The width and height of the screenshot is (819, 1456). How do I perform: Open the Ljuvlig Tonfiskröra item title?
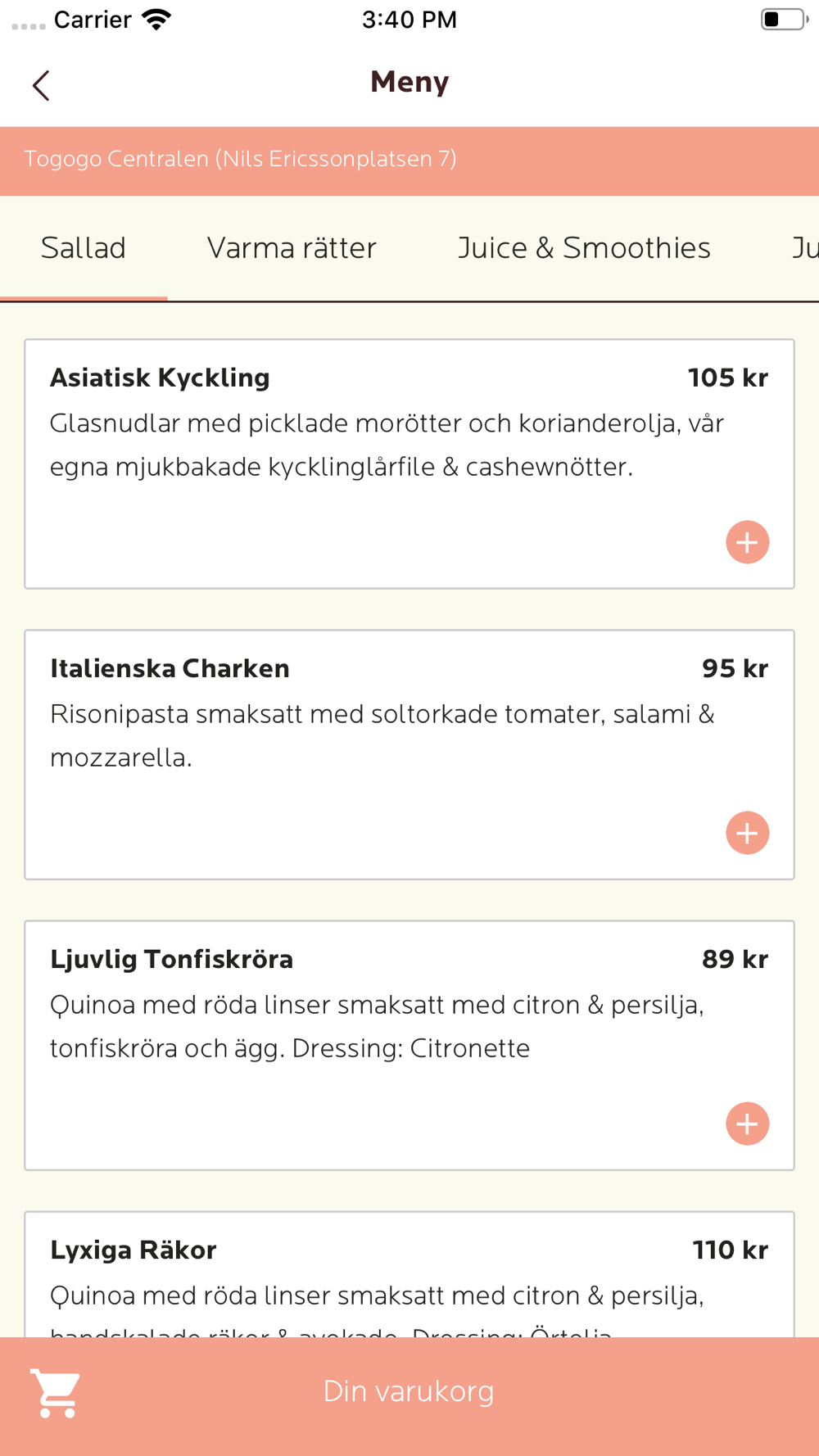171,959
